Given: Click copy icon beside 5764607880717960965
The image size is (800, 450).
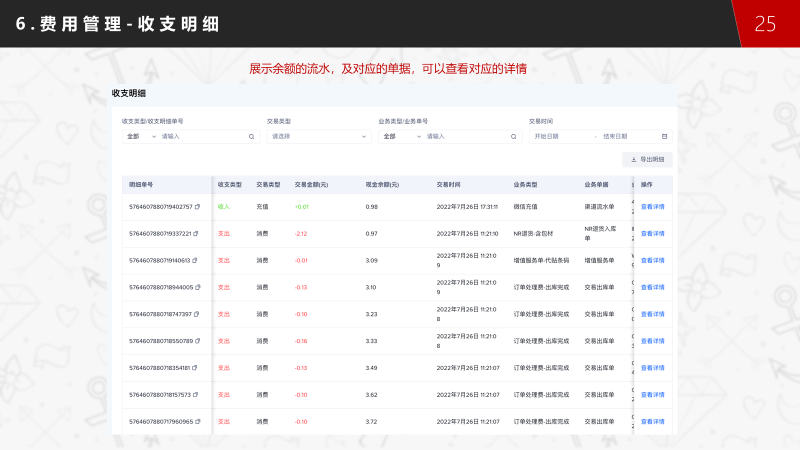Looking at the screenshot, I should (197, 422).
